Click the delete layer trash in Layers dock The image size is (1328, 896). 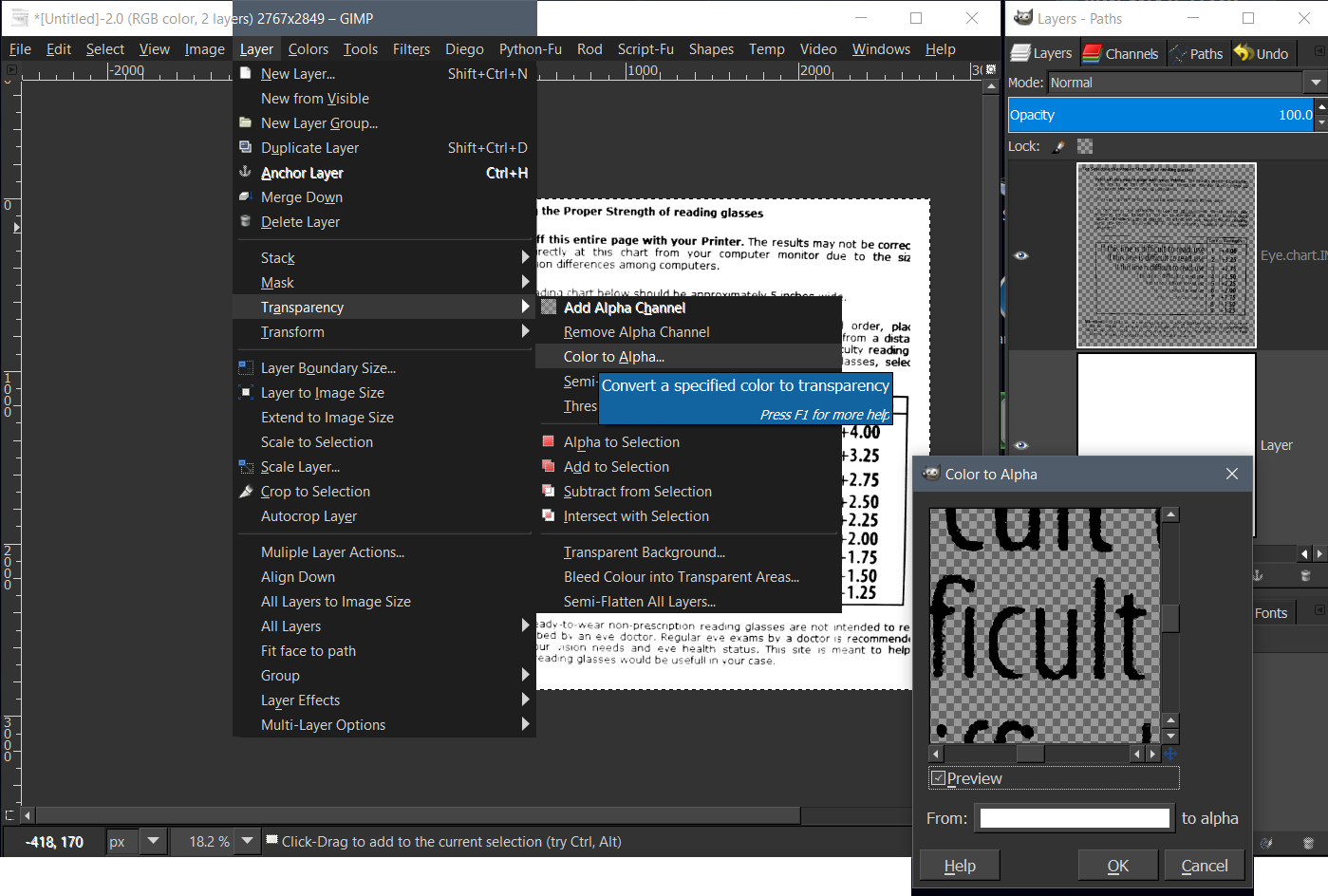[x=1305, y=575]
